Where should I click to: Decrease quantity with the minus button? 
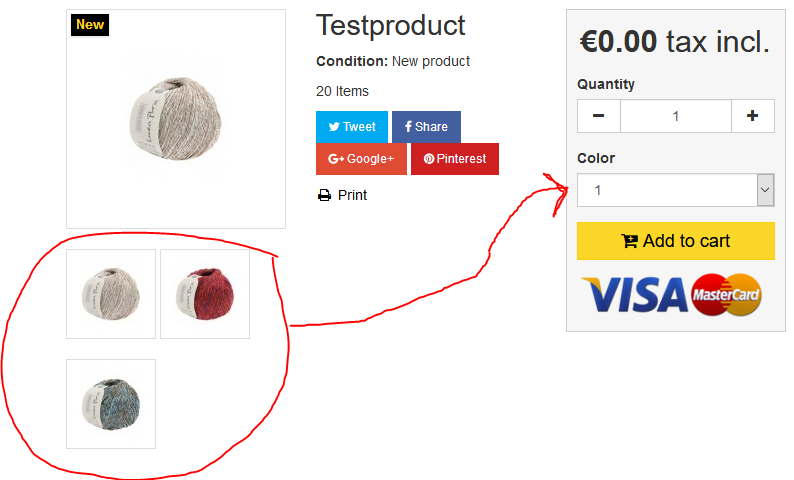[599, 116]
